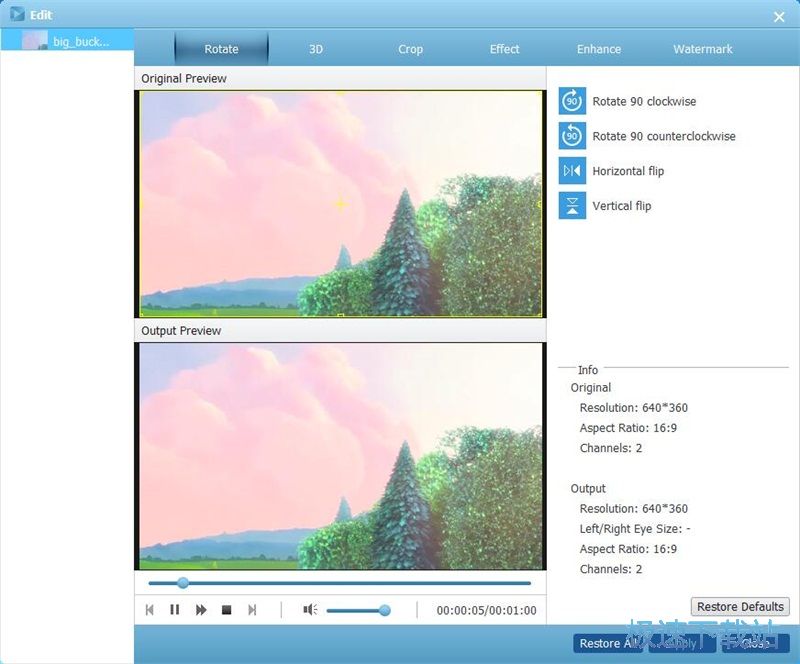Click the playback progress slider handle

183,583
